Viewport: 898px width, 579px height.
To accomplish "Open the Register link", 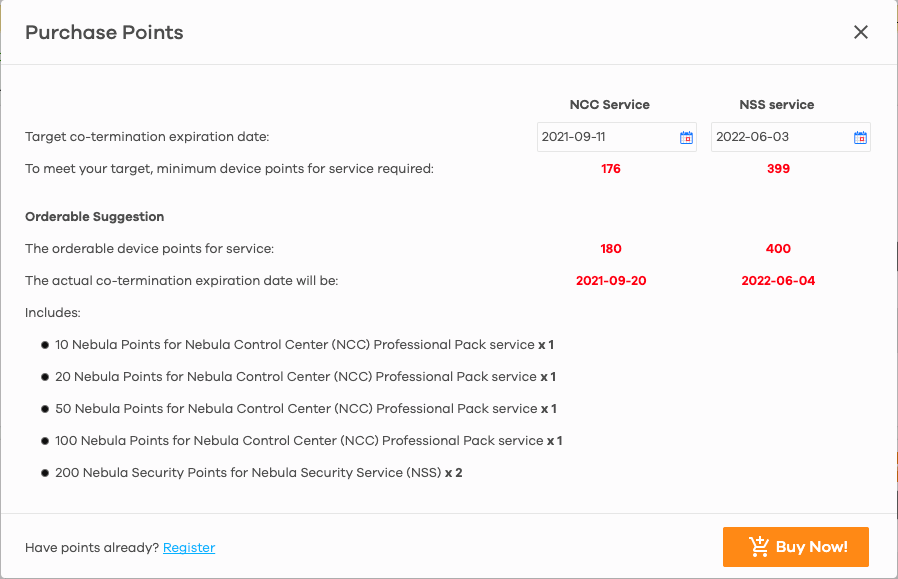I will (x=189, y=548).
